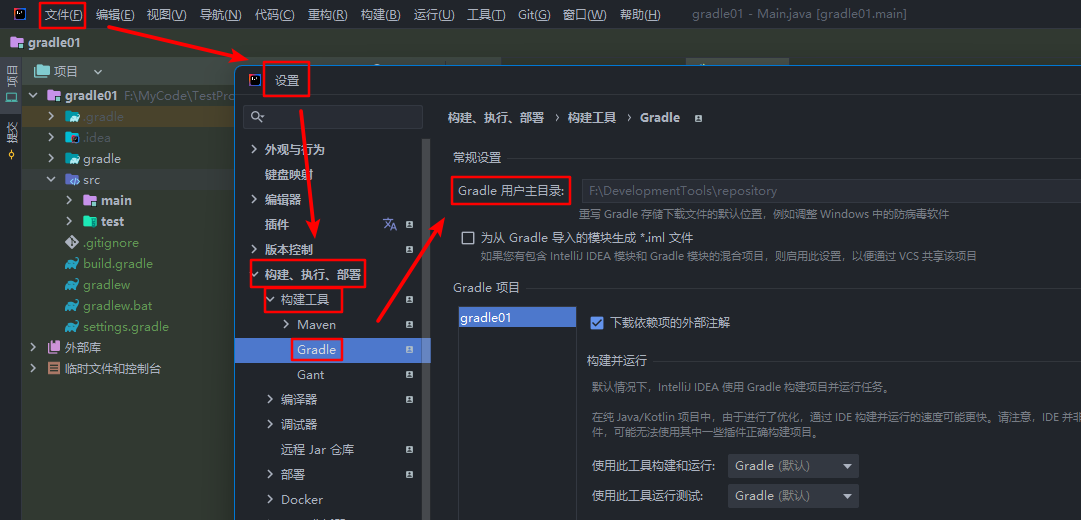This screenshot has width=1081, height=520.
Task: Select 插件 in the settings tree
Action: coord(276,225)
